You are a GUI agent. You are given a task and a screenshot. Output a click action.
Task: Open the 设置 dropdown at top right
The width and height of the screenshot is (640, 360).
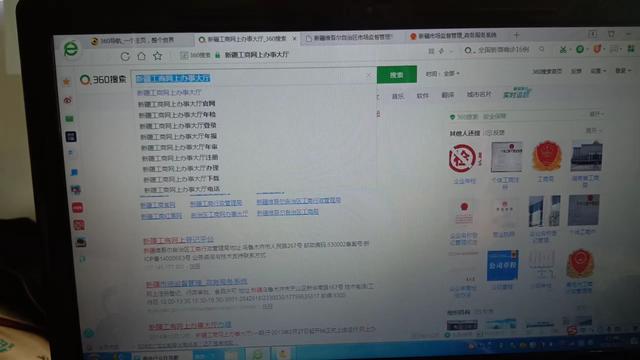[598, 71]
